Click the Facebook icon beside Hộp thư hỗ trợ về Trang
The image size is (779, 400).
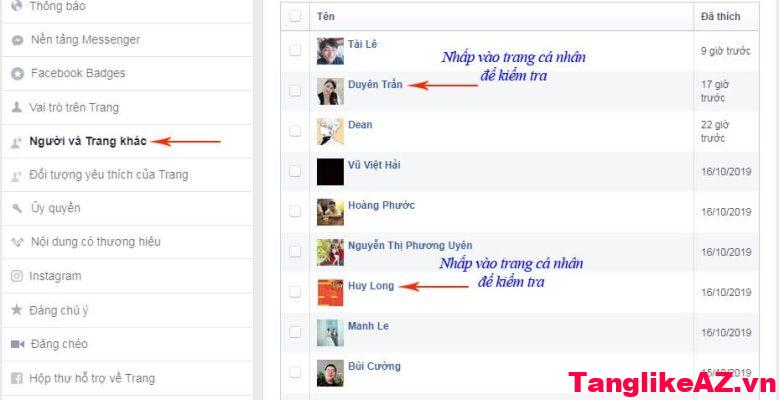coord(17,379)
